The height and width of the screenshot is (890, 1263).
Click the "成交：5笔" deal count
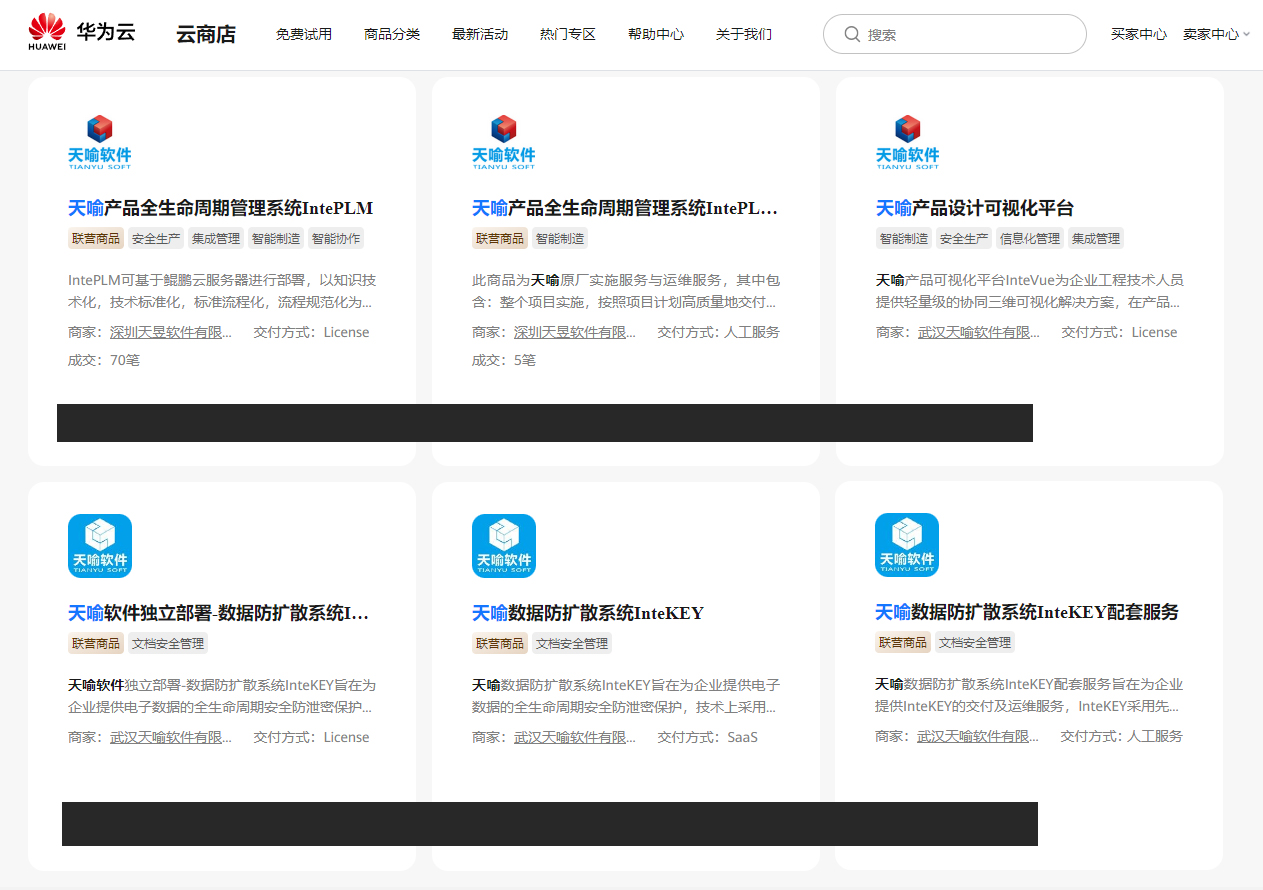point(504,360)
